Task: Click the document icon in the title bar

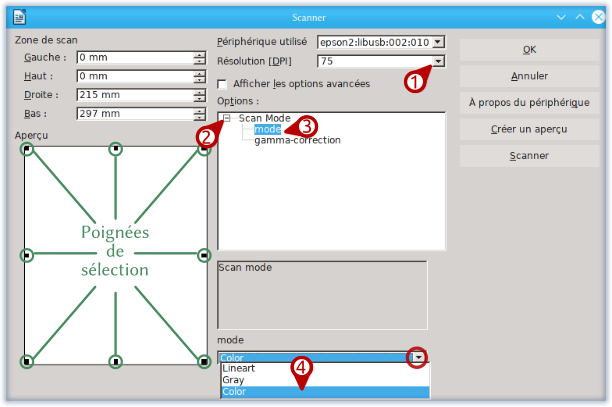Action: (x=19, y=16)
